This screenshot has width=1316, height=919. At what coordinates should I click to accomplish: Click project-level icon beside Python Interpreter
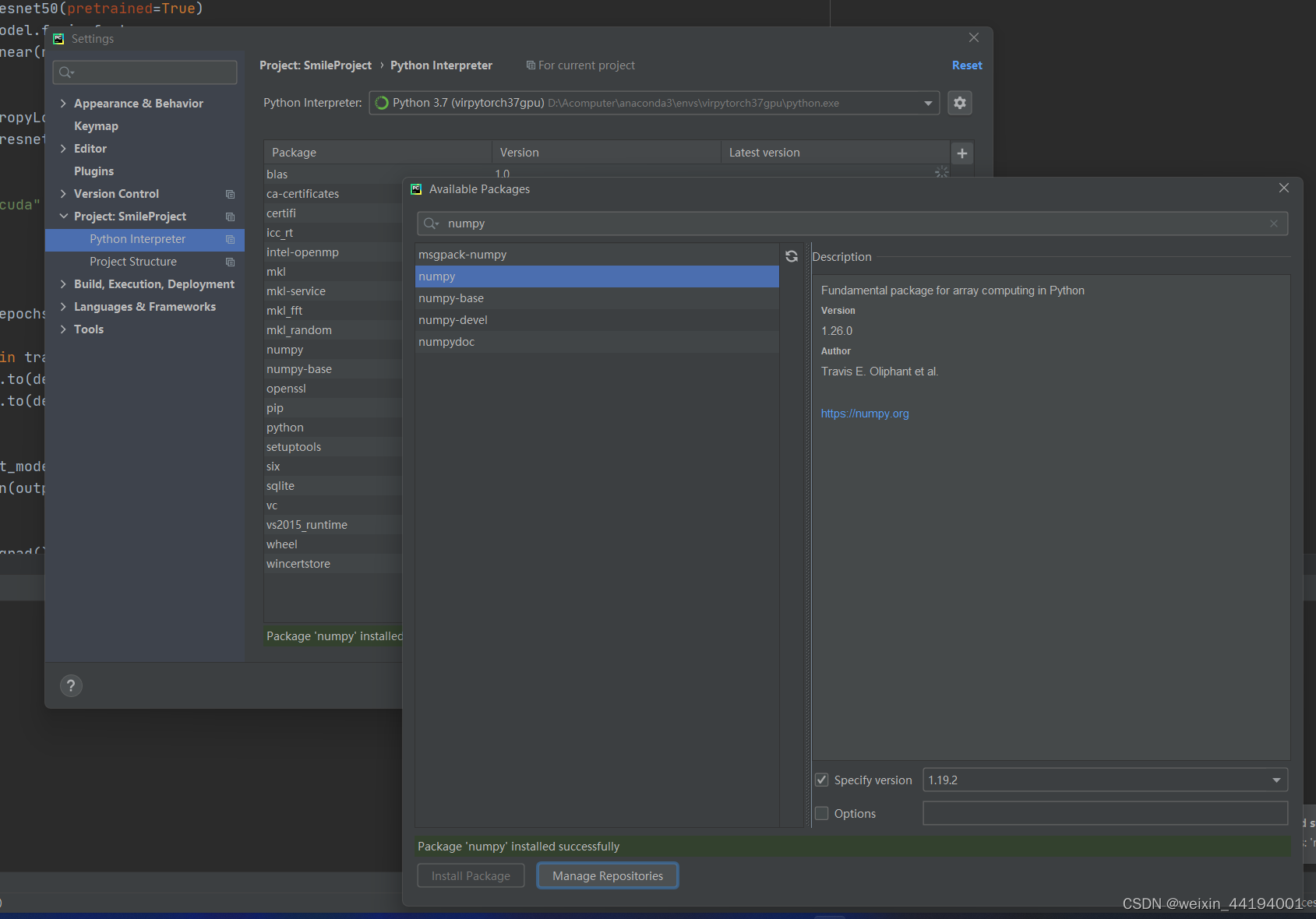[230, 239]
